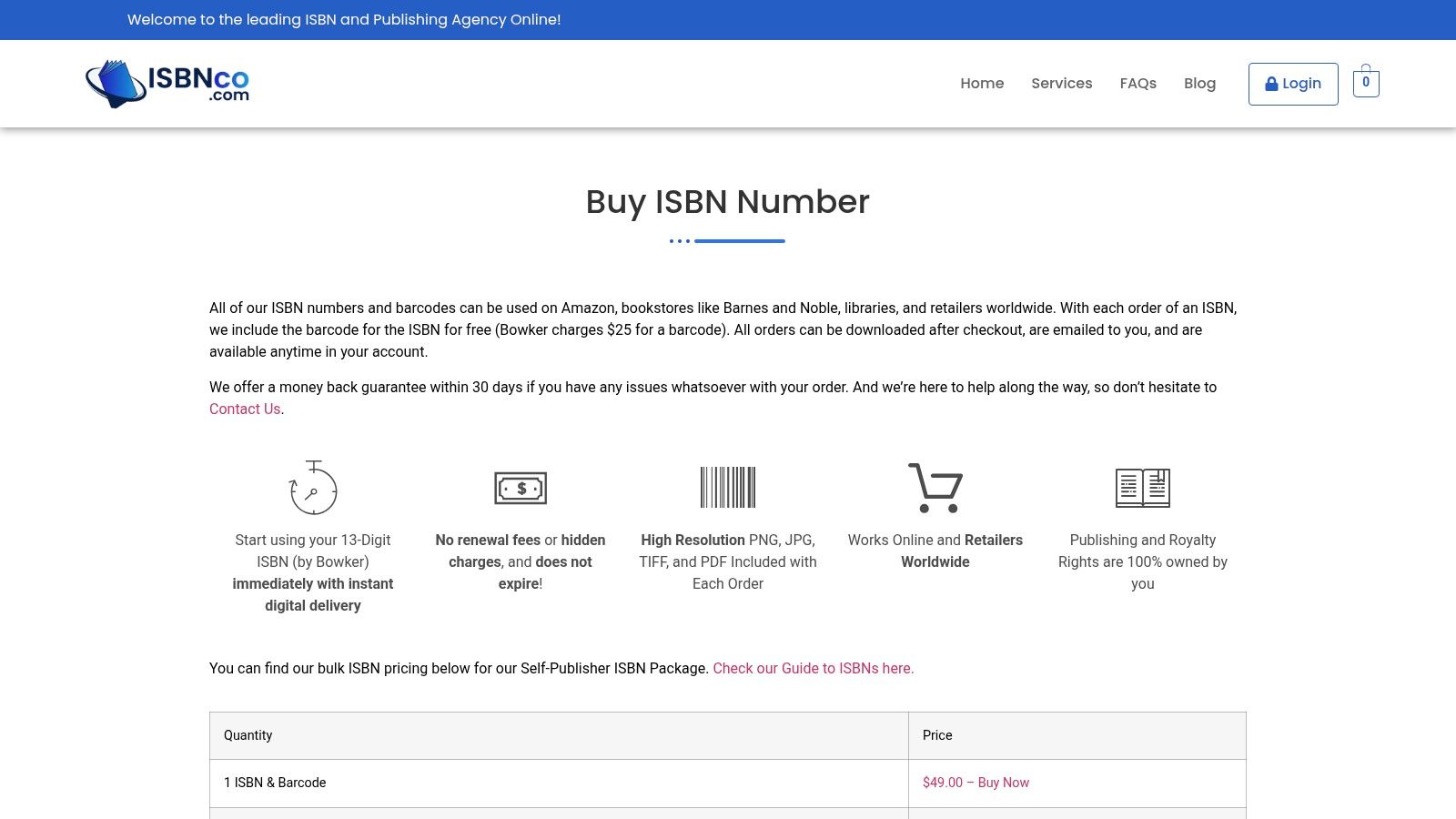Viewport: 1456px width, 819px height.
Task: Click the shopping cart retailers icon
Action: pos(935,488)
